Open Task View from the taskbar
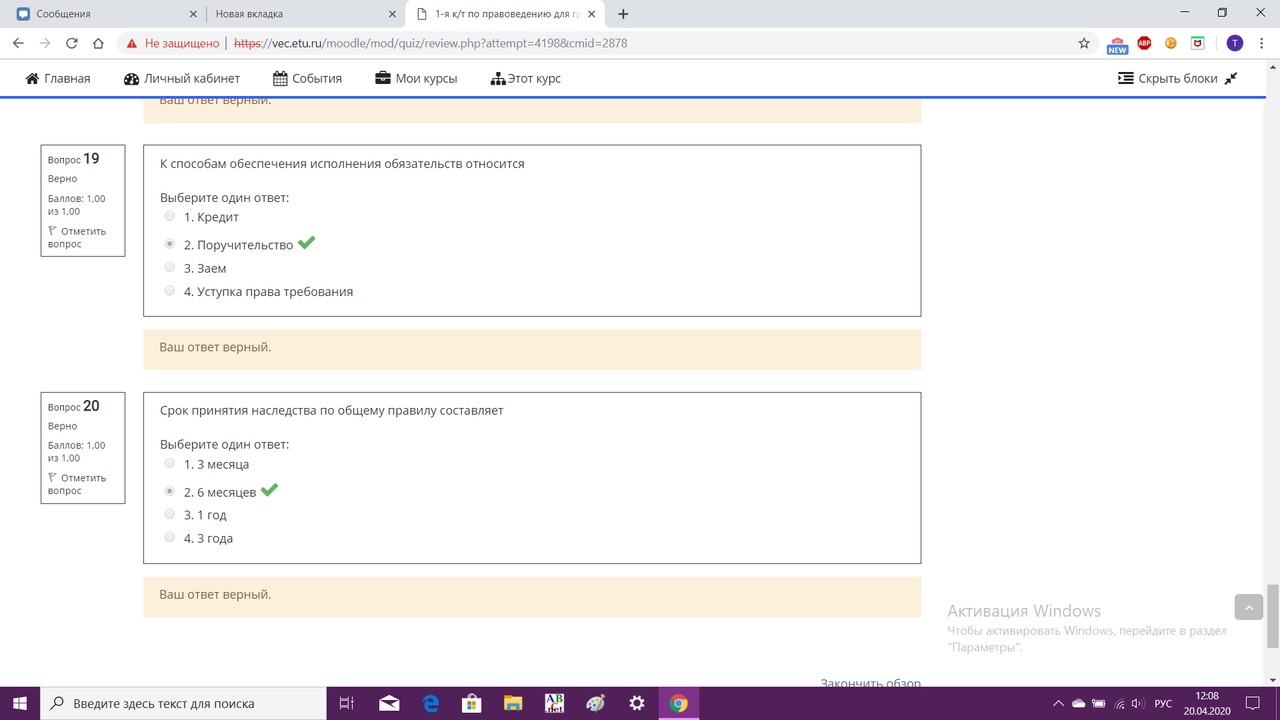Viewport: 1280px width, 720px height. 347,703
